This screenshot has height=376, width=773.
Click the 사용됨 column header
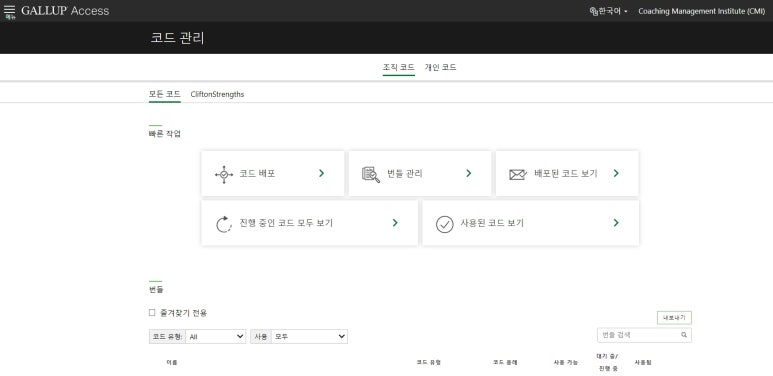tap(643, 362)
